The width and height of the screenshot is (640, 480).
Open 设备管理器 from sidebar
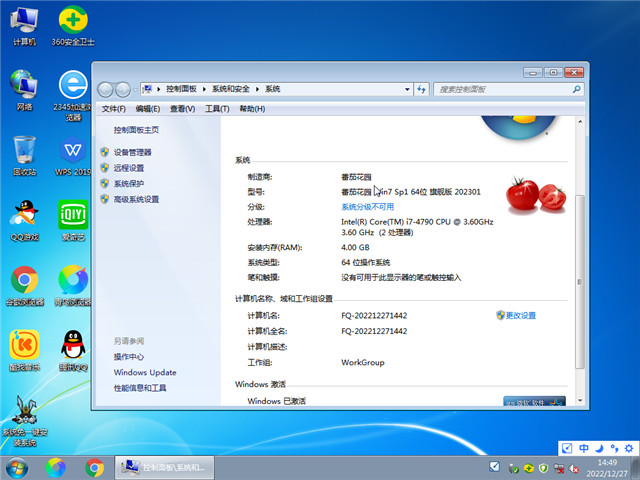tap(132, 152)
